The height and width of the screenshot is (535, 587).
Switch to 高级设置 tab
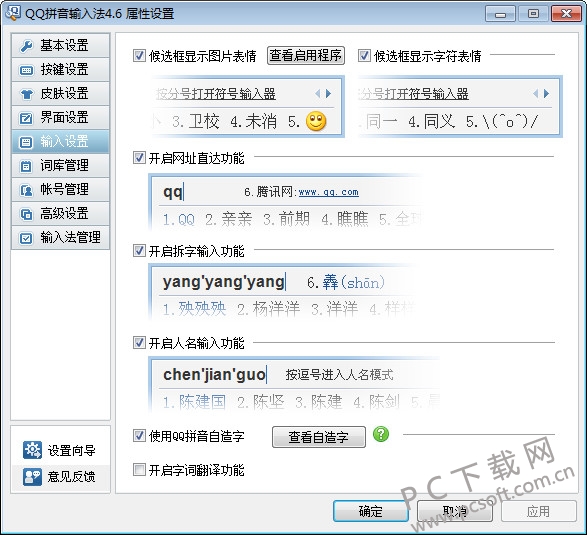(x=60, y=214)
